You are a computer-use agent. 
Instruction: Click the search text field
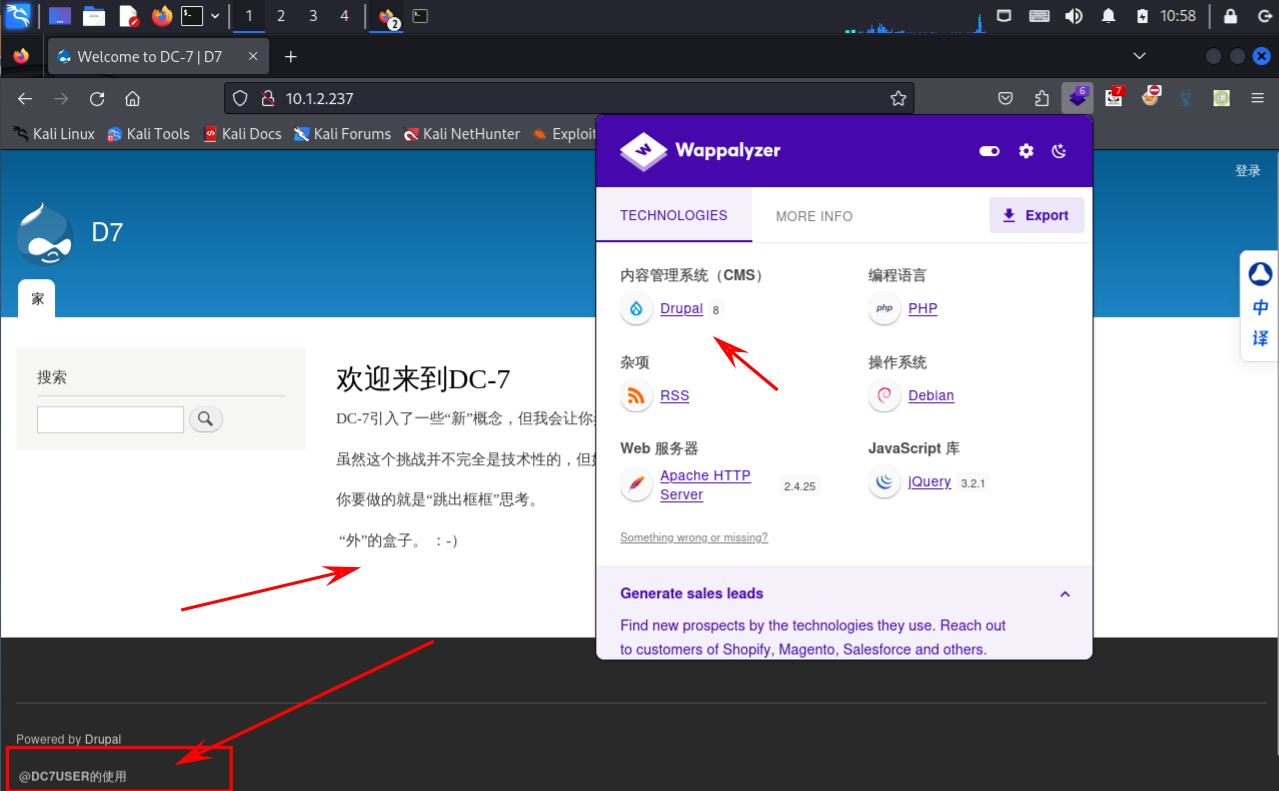point(110,419)
